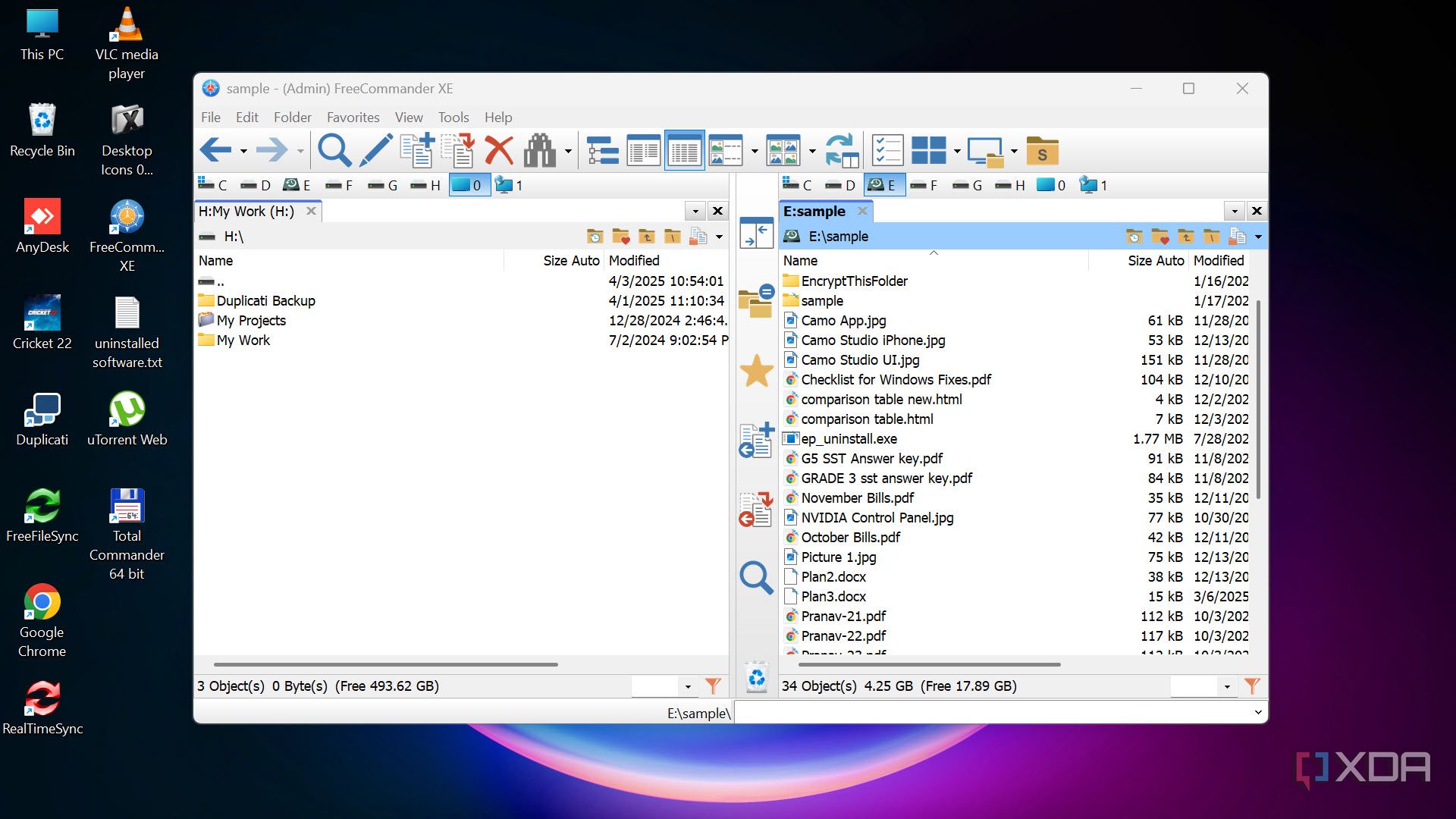Open the Tools menu
This screenshot has width=1456, height=819.
[453, 118]
